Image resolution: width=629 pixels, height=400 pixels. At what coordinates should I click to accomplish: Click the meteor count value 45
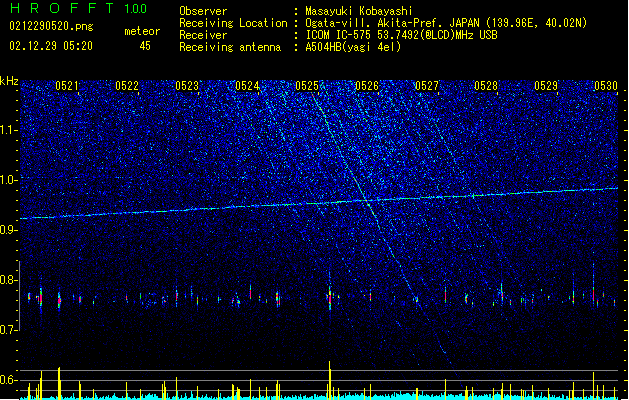point(145,46)
